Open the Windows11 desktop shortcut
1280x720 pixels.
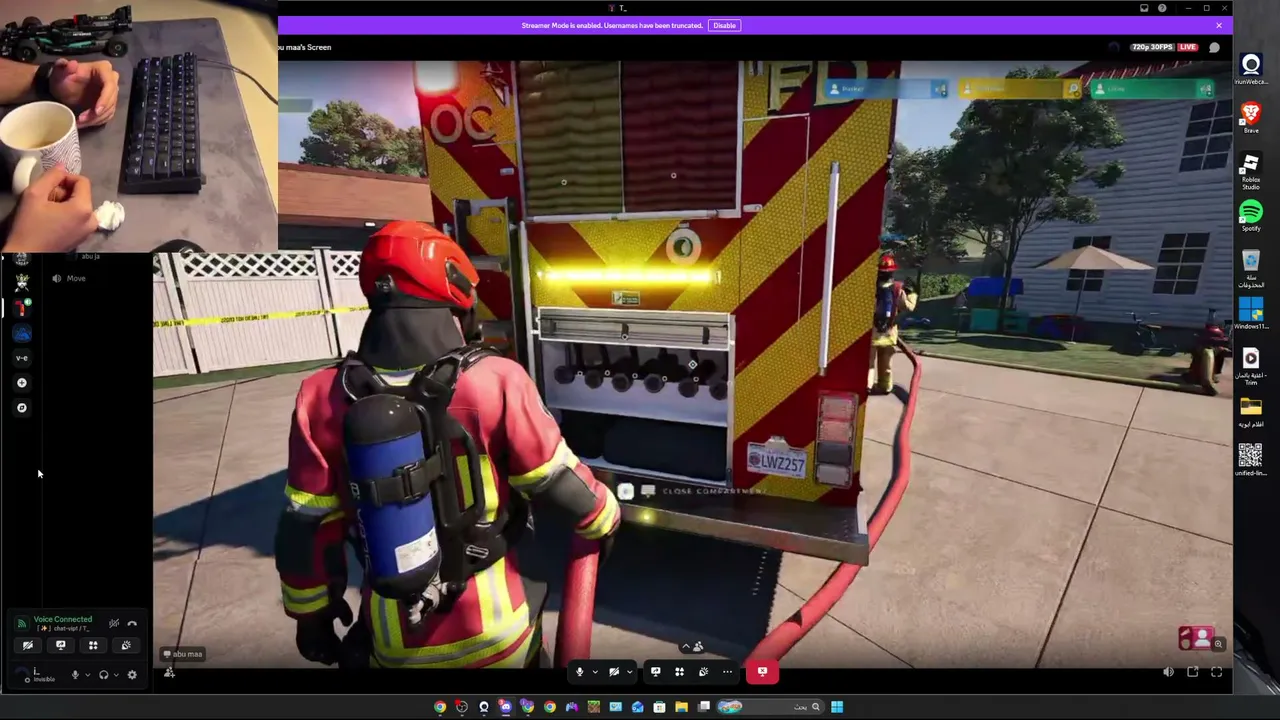point(1251,313)
